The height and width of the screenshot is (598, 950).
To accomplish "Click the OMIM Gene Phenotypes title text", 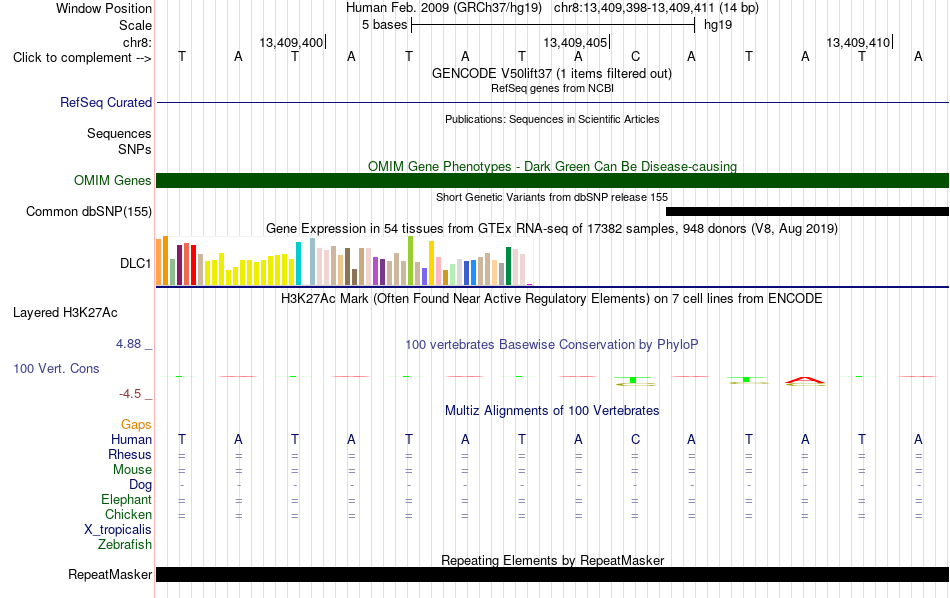I will click(552, 166).
